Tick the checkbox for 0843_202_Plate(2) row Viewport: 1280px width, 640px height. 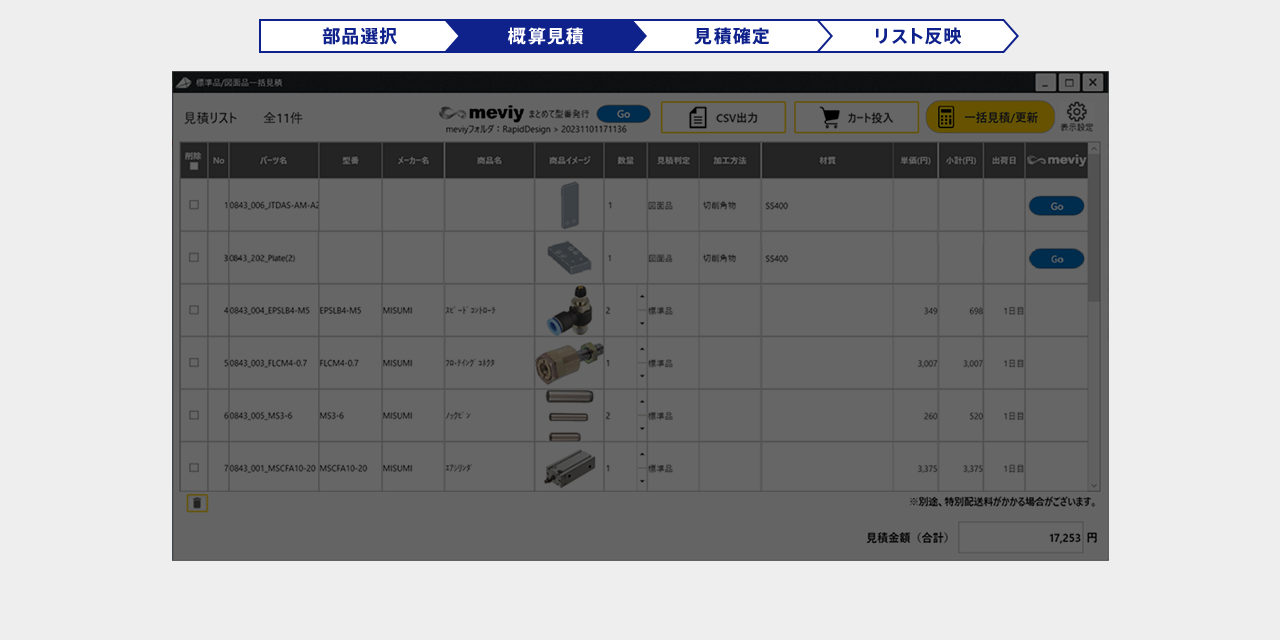click(194, 257)
